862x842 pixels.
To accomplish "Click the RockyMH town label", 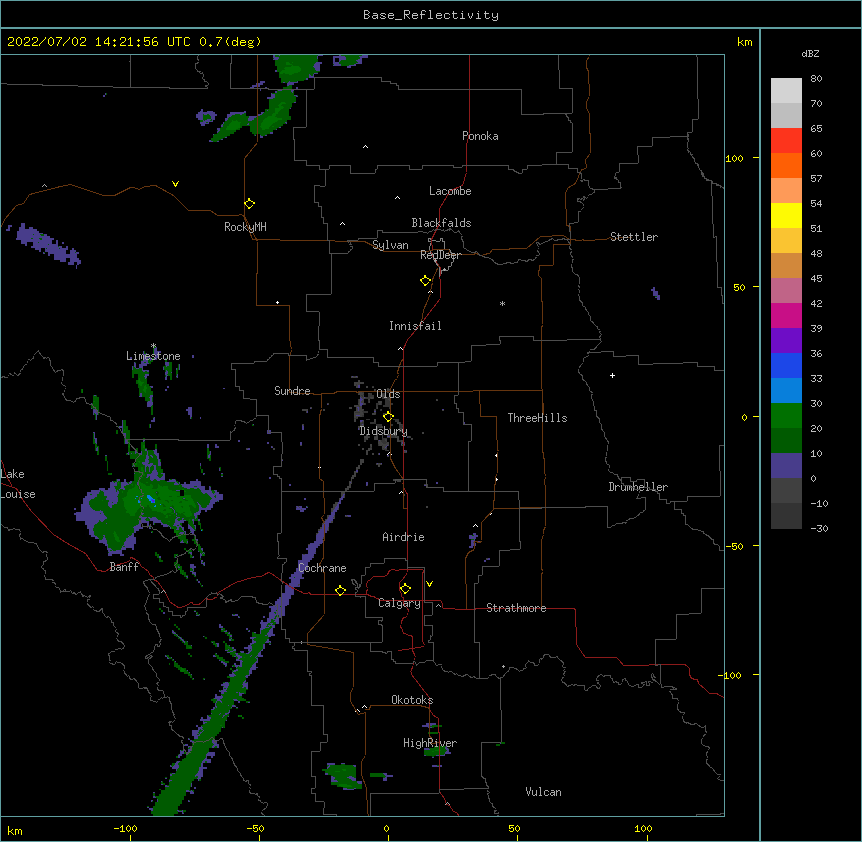I will pyautogui.click(x=245, y=227).
